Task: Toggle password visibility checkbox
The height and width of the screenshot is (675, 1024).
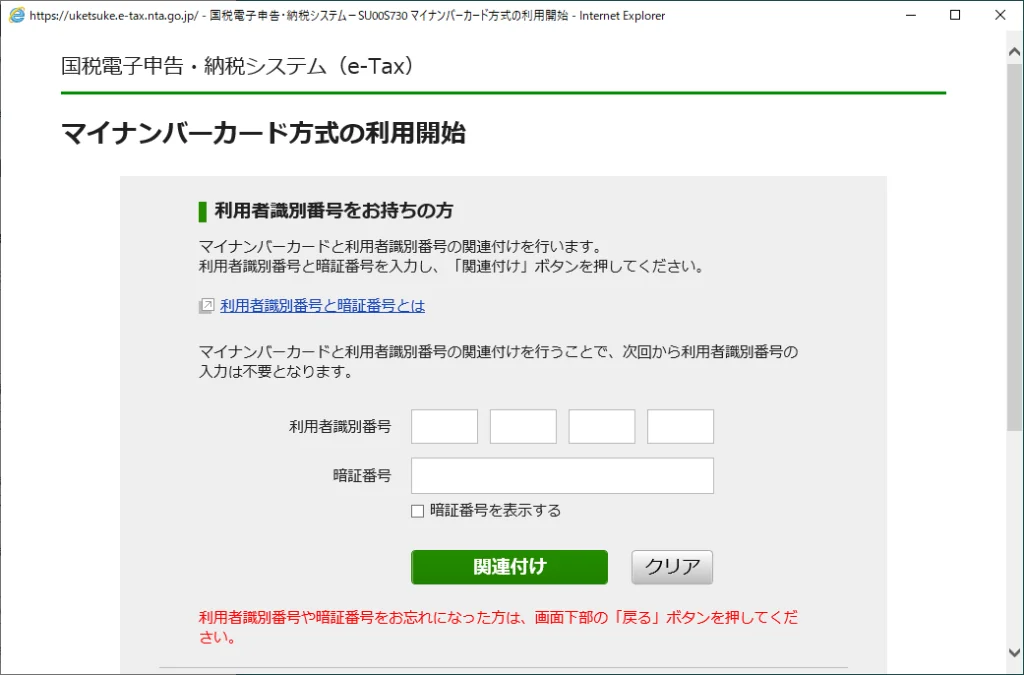Action: coord(416,511)
